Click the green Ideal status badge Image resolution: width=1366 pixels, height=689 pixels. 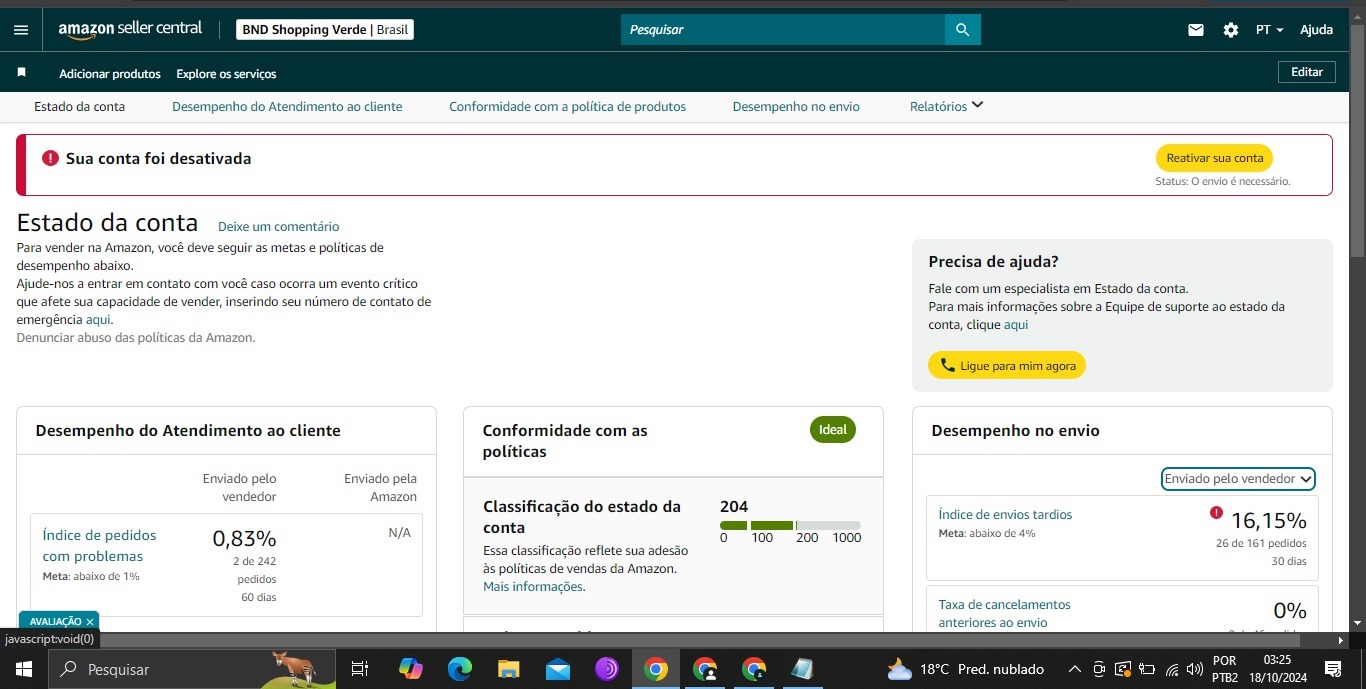tap(833, 430)
